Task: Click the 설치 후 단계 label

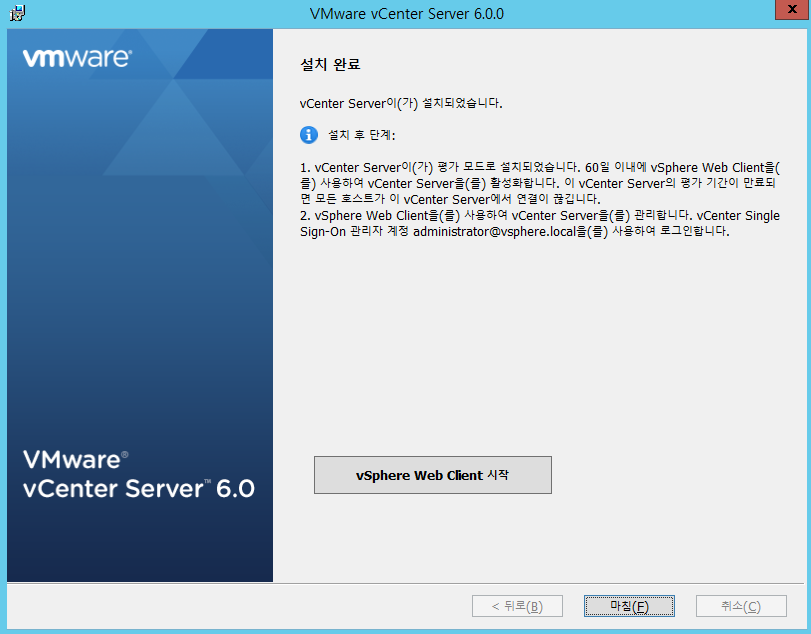Action: 363,135
